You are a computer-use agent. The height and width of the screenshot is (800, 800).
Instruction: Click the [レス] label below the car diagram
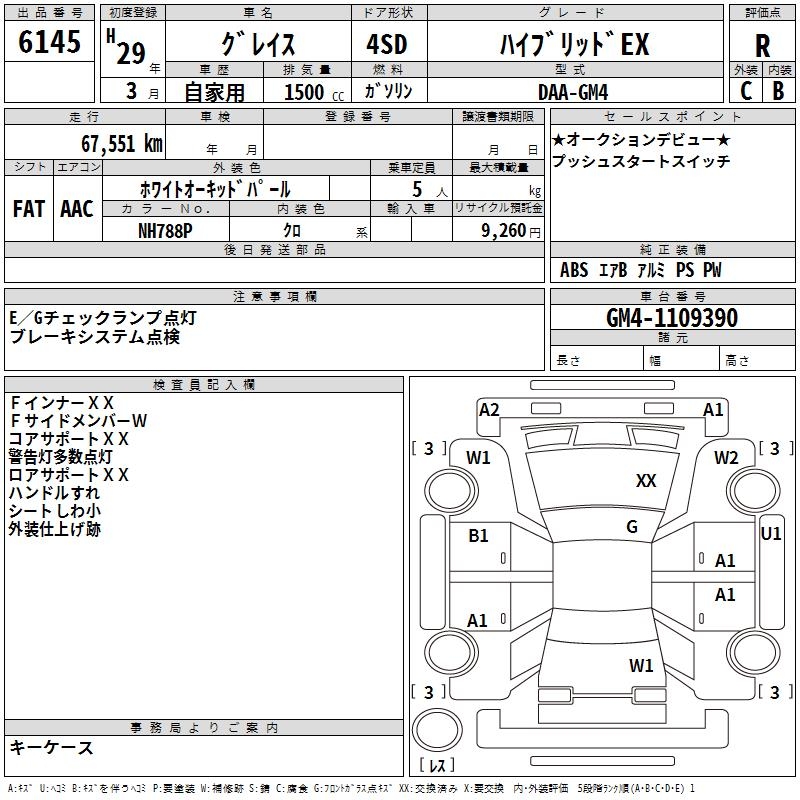pos(437,766)
